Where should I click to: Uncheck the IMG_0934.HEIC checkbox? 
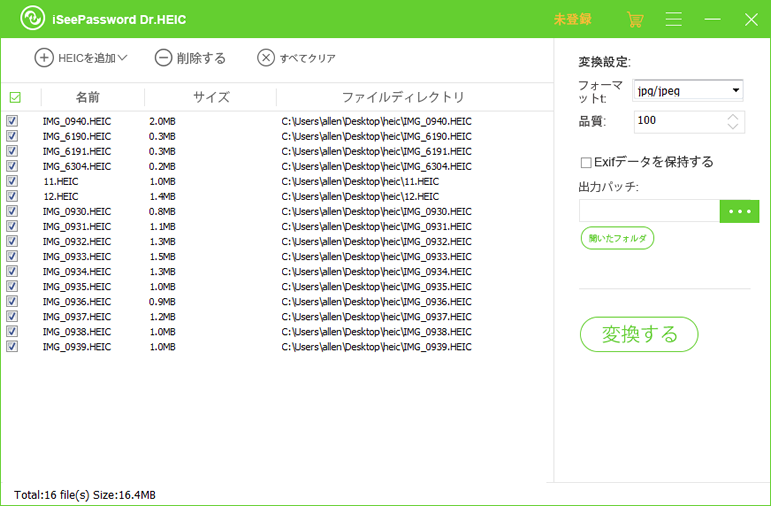(12, 271)
